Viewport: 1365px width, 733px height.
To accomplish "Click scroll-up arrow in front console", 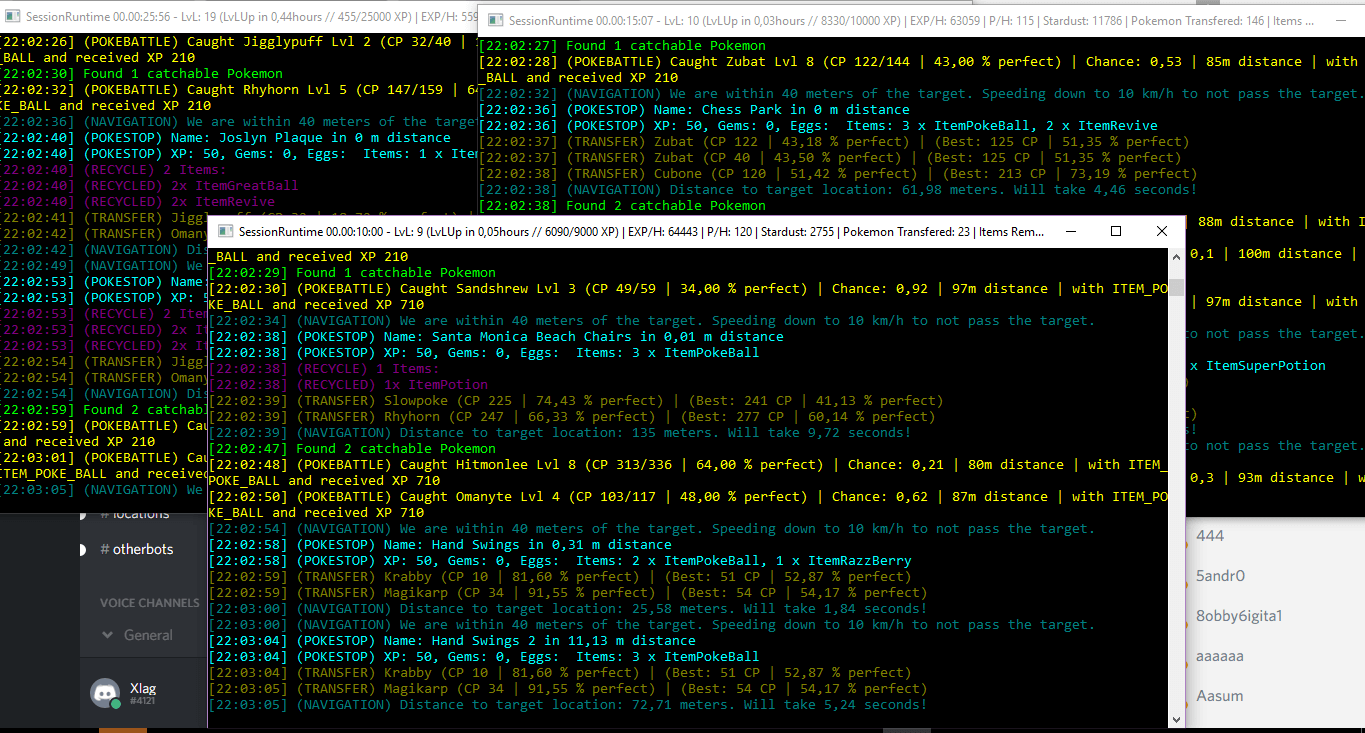I will 1177,258.
